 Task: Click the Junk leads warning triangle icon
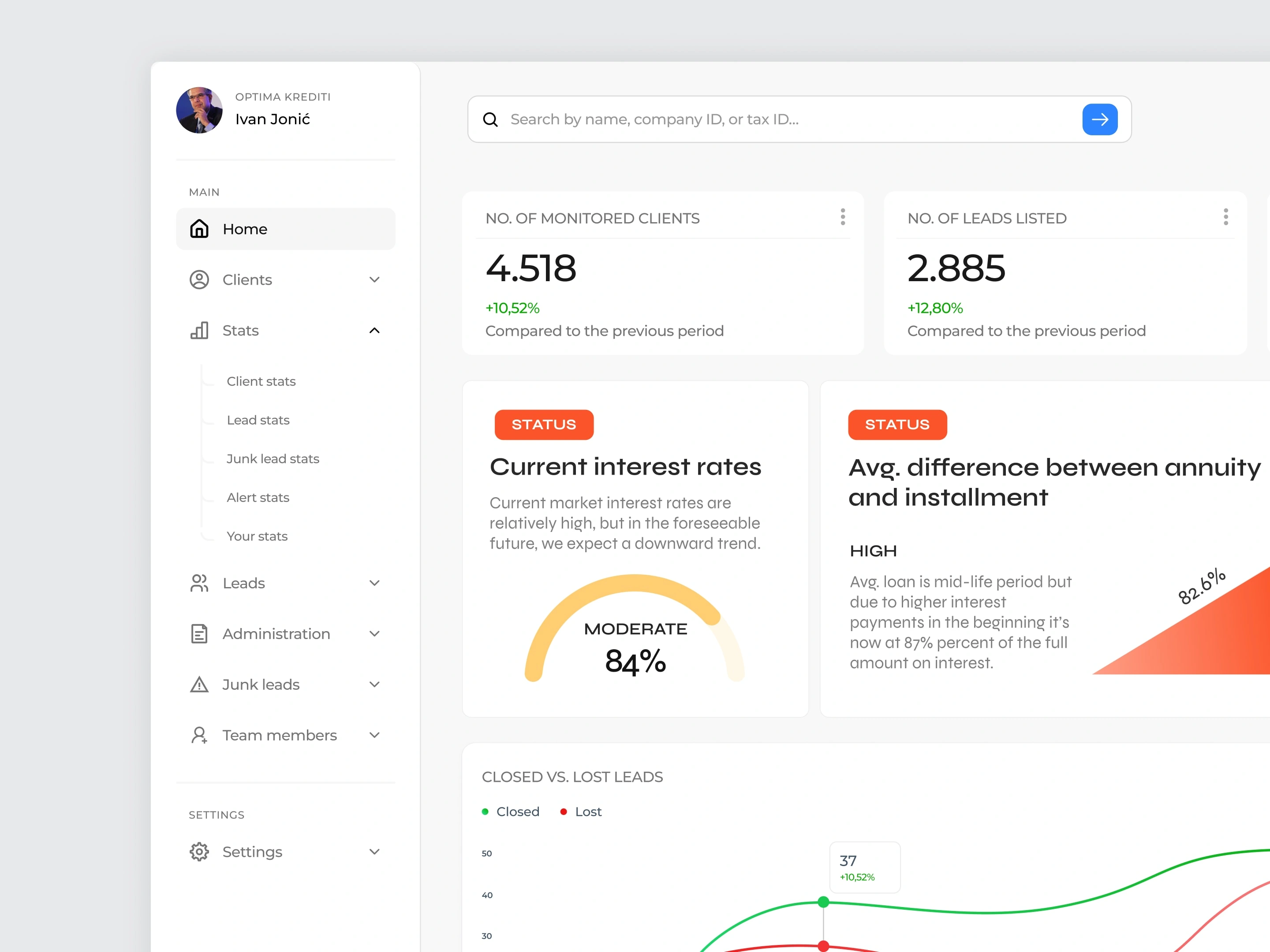click(x=199, y=684)
